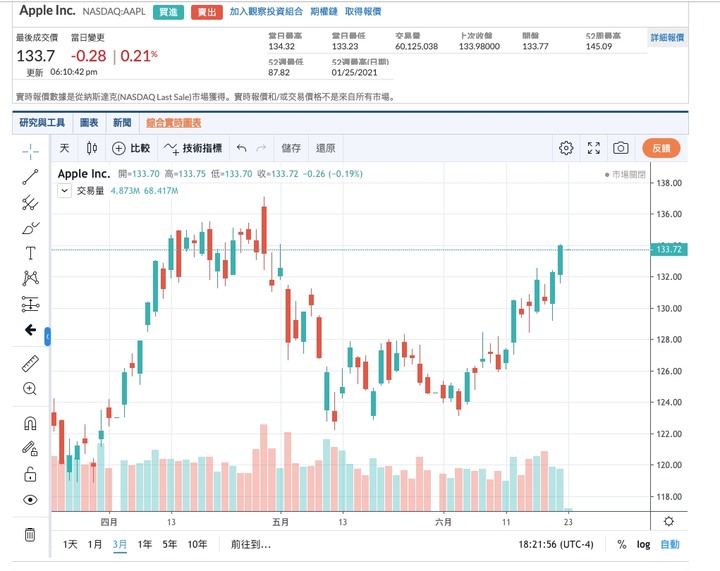Toggle percent scale mode

pos(622,544)
